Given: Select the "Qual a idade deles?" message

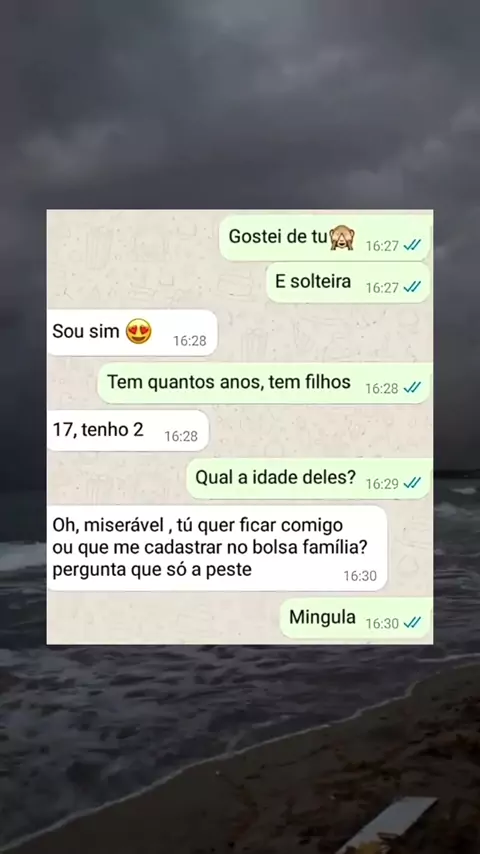Looking at the screenshot, I should (x=309, y=479).
